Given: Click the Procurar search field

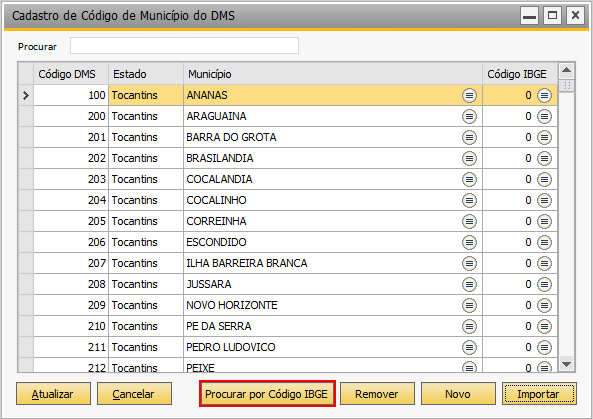Looking at the screenshot, I should tap(184, 46).
